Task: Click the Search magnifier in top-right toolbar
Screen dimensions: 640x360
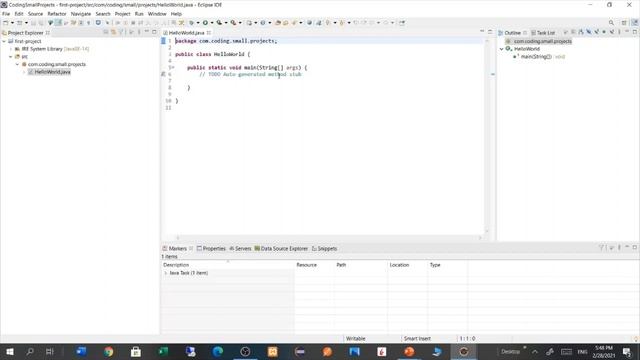Action: (x=611, y=23)
